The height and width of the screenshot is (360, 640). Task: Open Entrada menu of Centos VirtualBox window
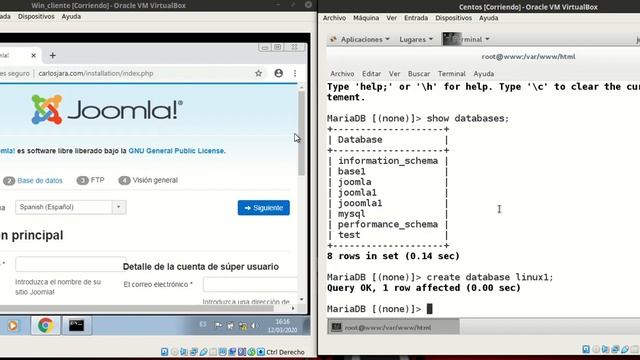(416, 18)
